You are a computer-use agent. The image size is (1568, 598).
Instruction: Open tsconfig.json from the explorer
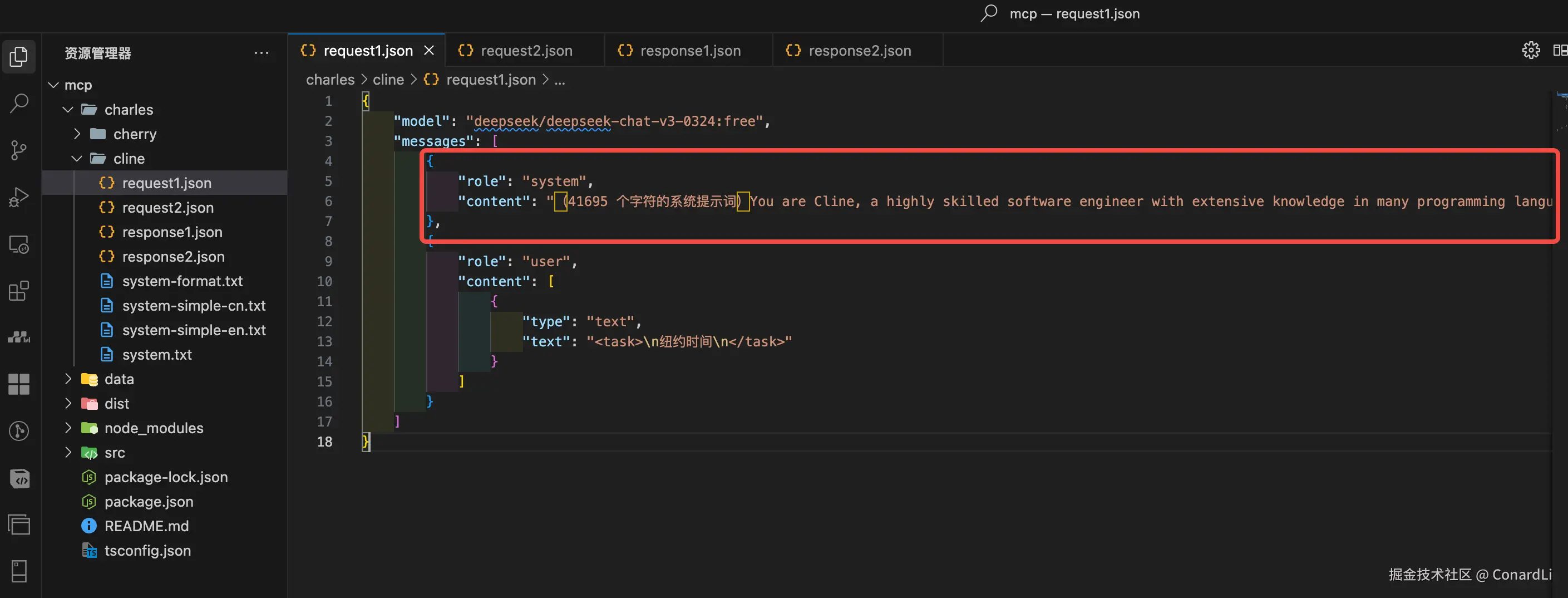[147, 551]
